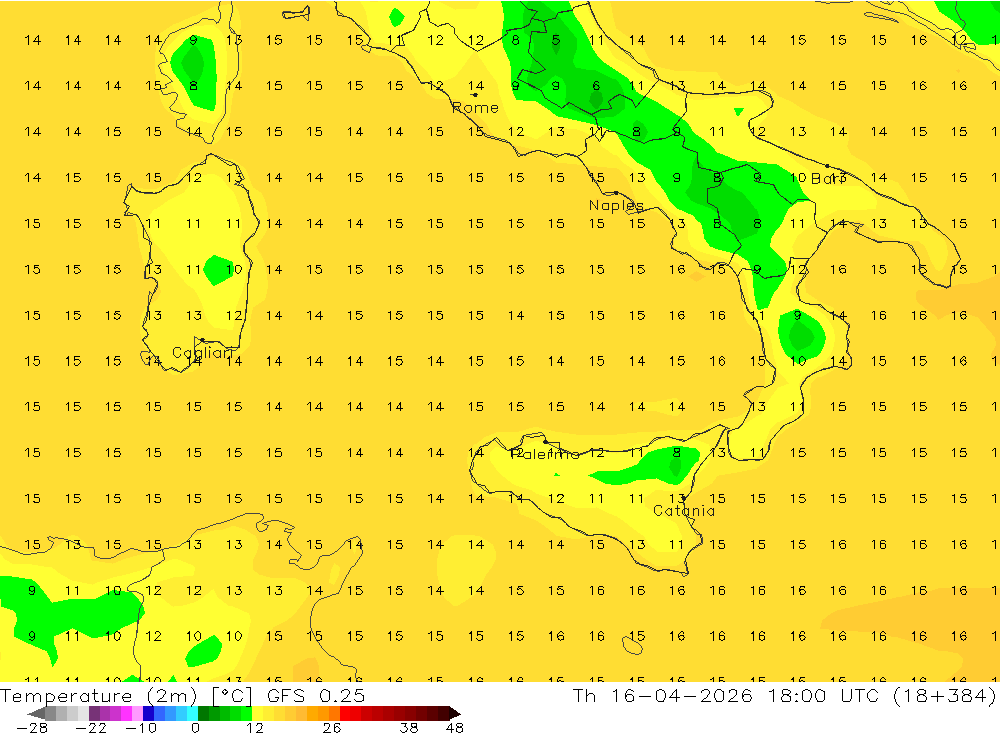Click the '[°C]' unit label
1000x733 pixels.
click(x=232, y=696)
